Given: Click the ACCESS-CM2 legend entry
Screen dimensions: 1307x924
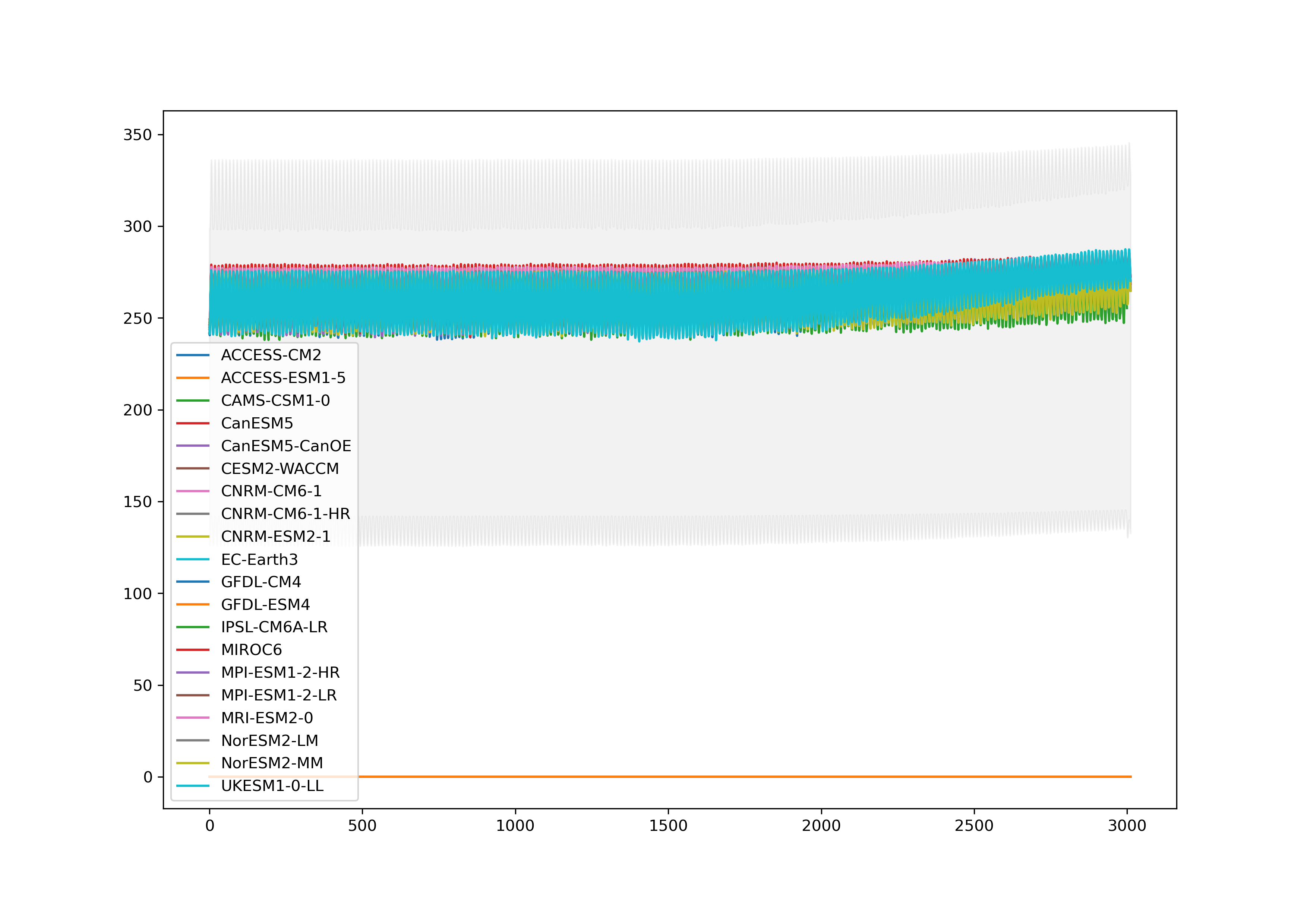Looking at the screenshot, I should (271, 355).
